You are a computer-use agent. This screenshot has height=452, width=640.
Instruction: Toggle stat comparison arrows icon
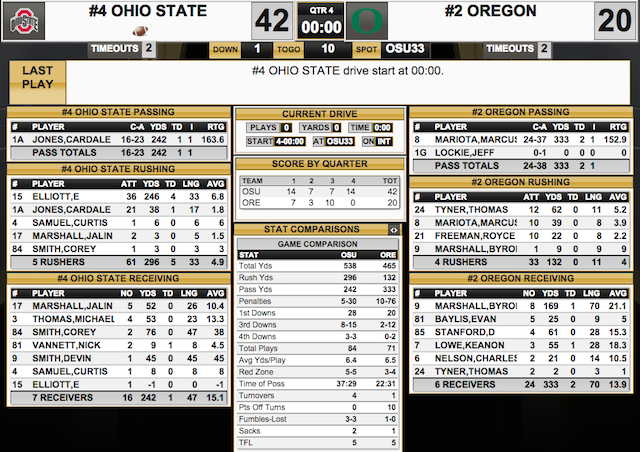pos(393,230)
